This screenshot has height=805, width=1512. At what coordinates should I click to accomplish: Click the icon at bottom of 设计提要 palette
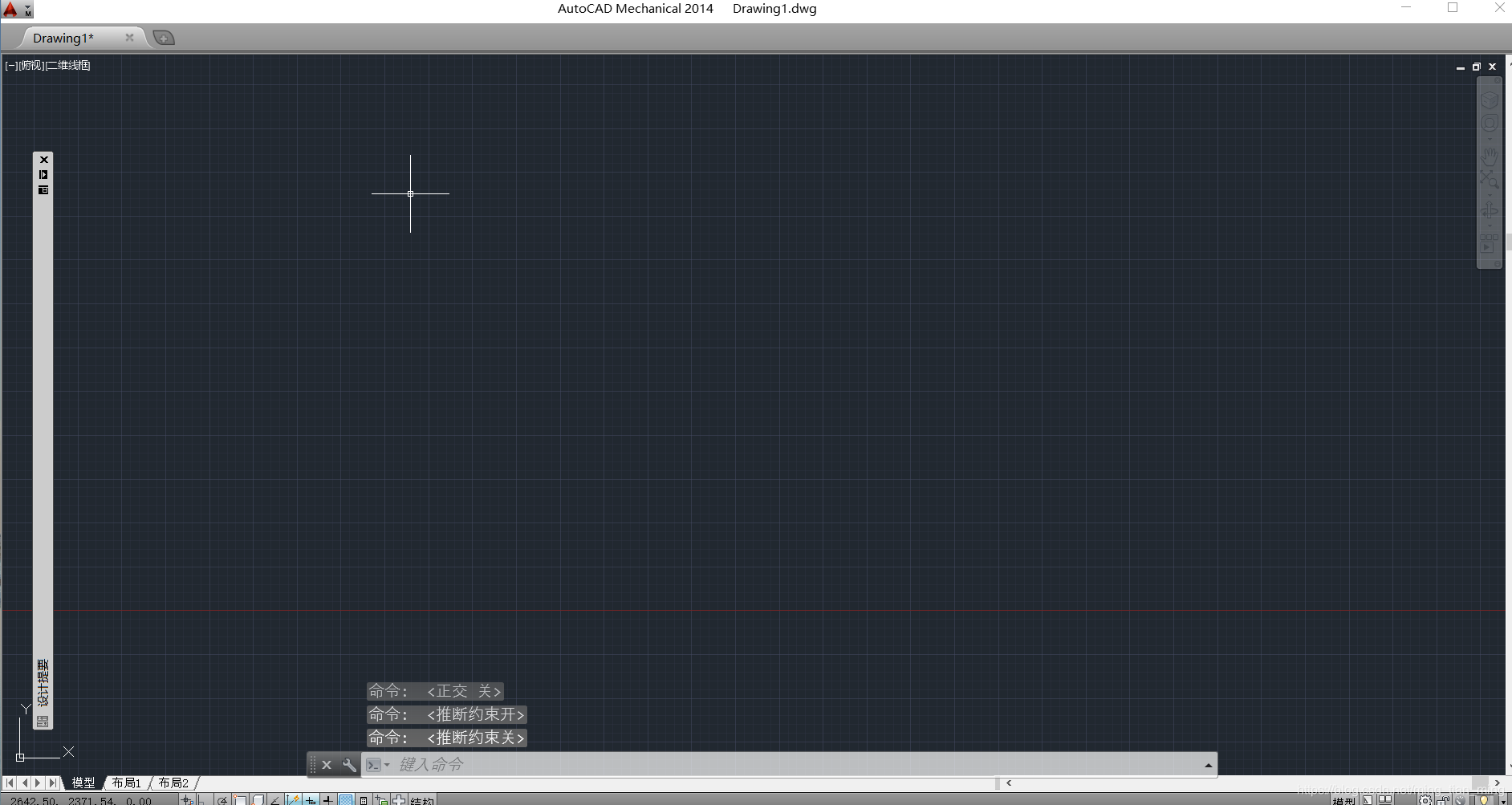click(43, 722)
